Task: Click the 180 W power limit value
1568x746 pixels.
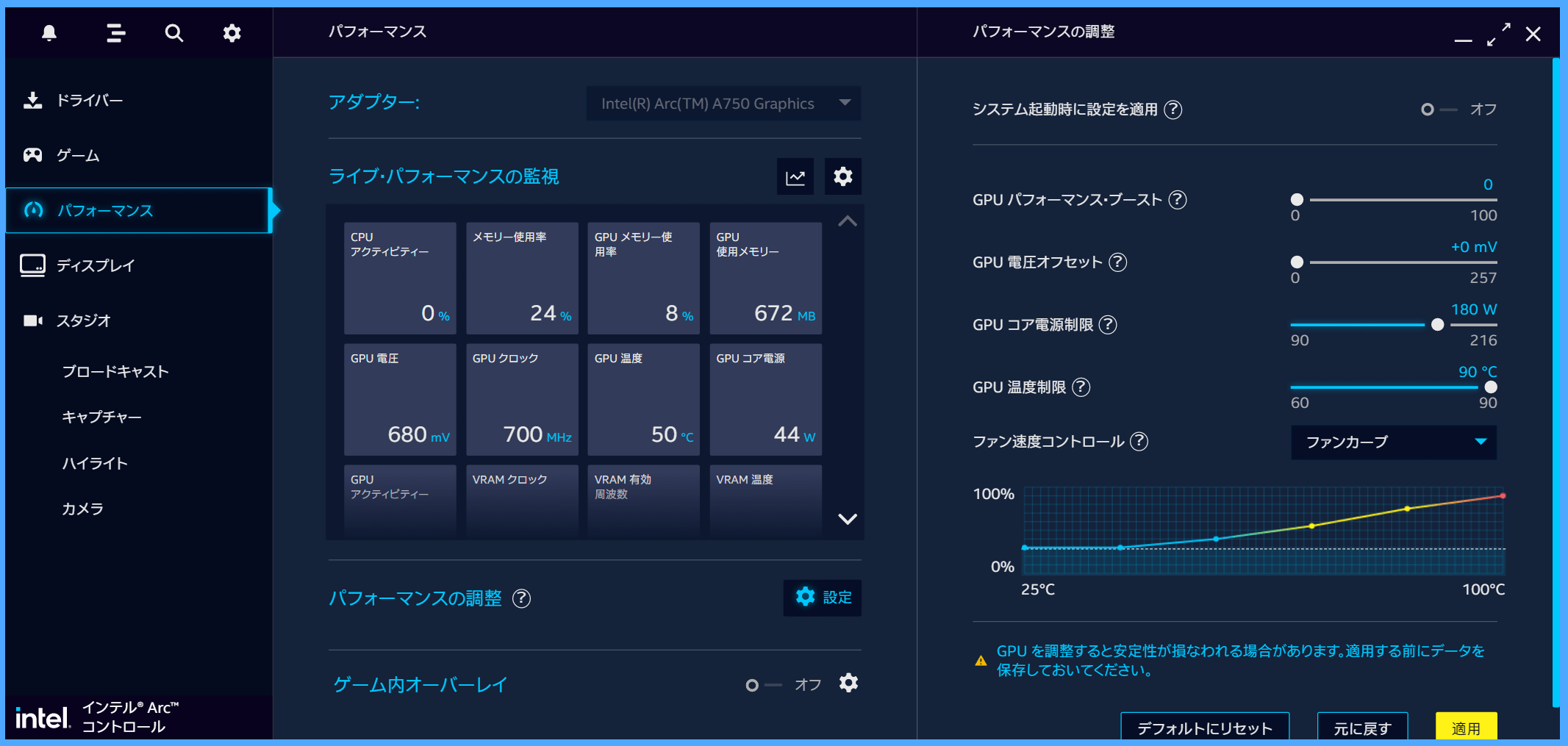Action: 1474,309
